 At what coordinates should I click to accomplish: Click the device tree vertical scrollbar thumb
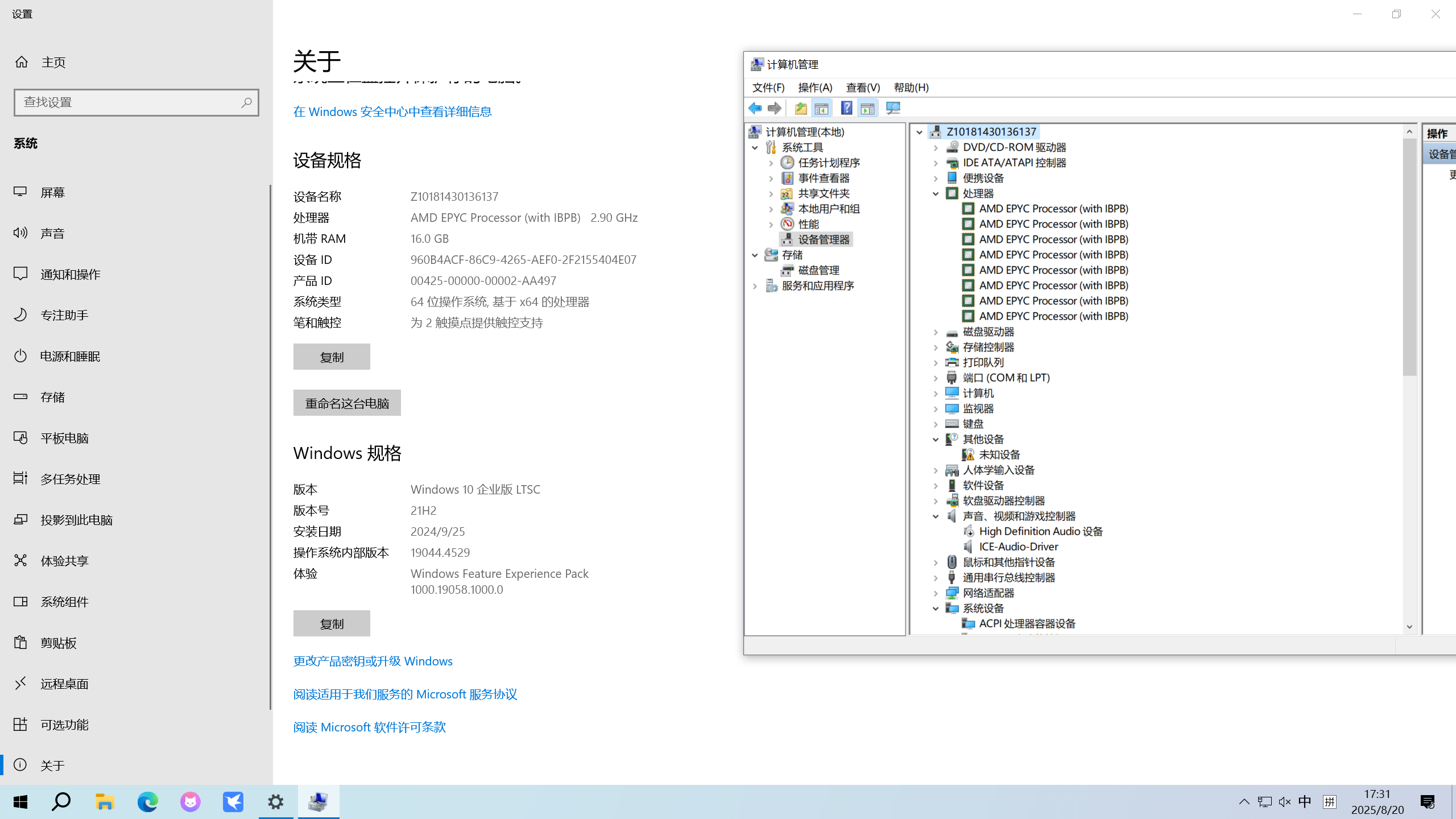(x=1409, y=256)
